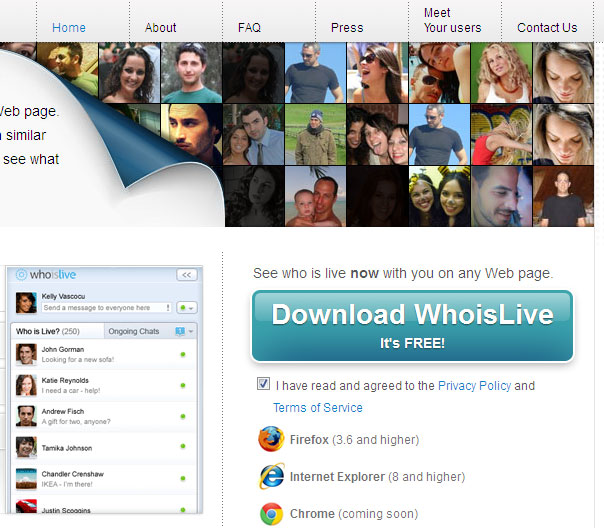Select Katie Reynolds in the list
The width and height of the screenshot is (604, 528).
tap(104, 386)
